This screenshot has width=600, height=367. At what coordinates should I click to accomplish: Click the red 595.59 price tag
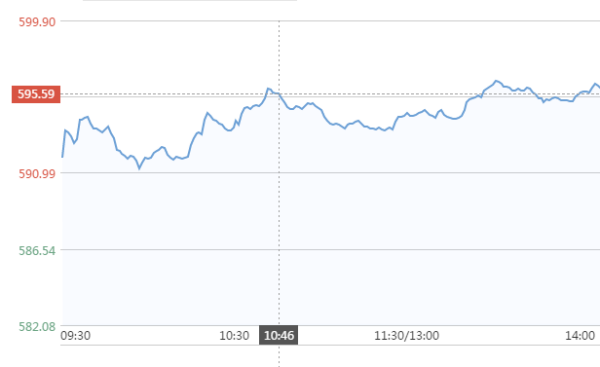pos(36,94)
